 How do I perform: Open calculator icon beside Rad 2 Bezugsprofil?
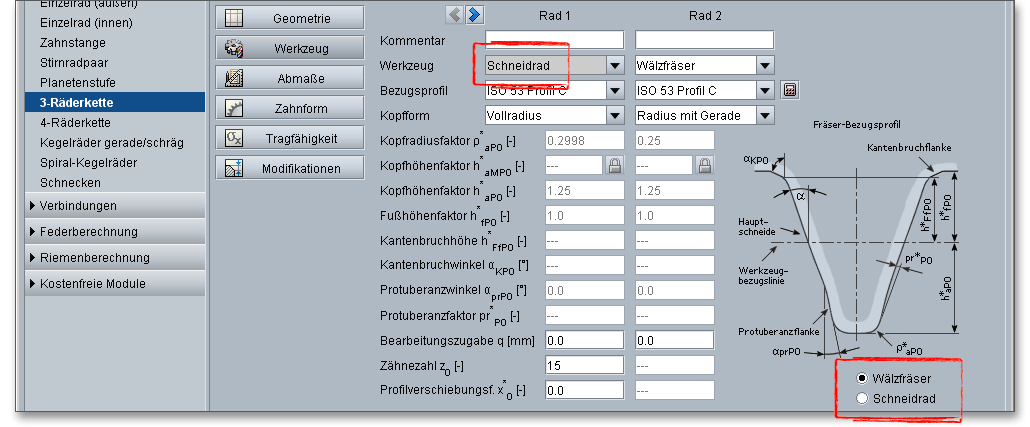pos(790,90)
